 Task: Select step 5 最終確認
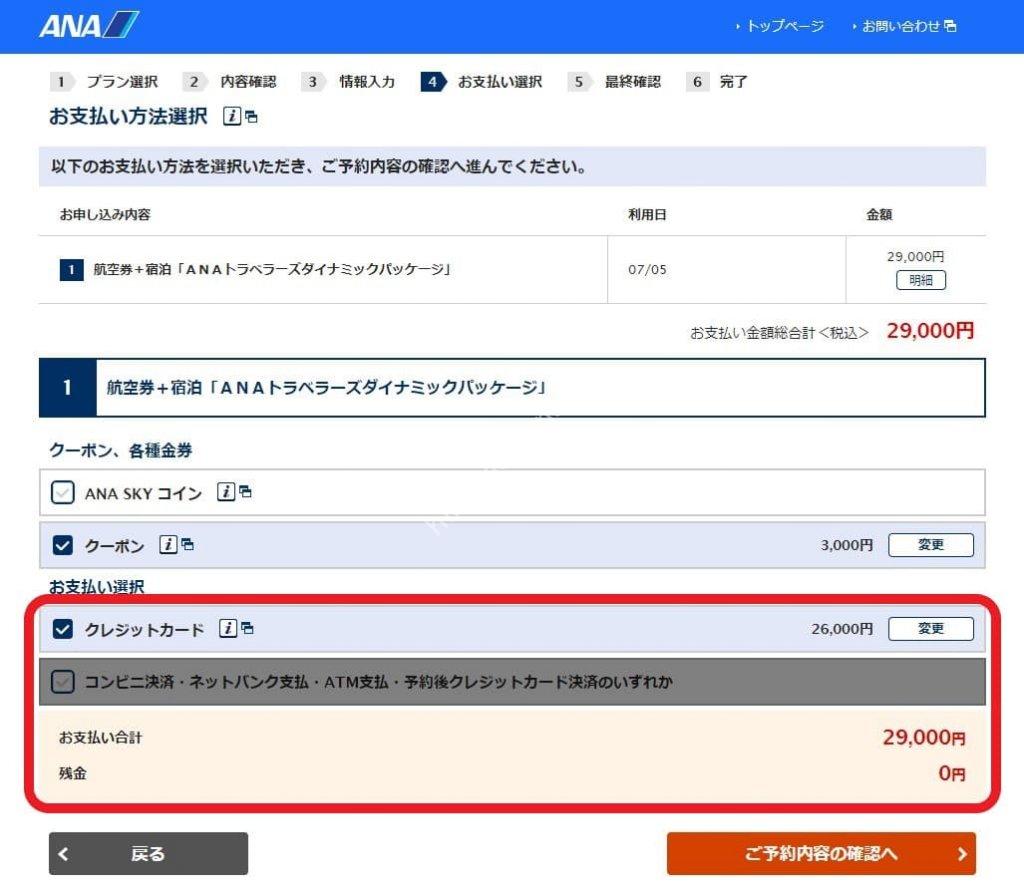tap(615, 82)
